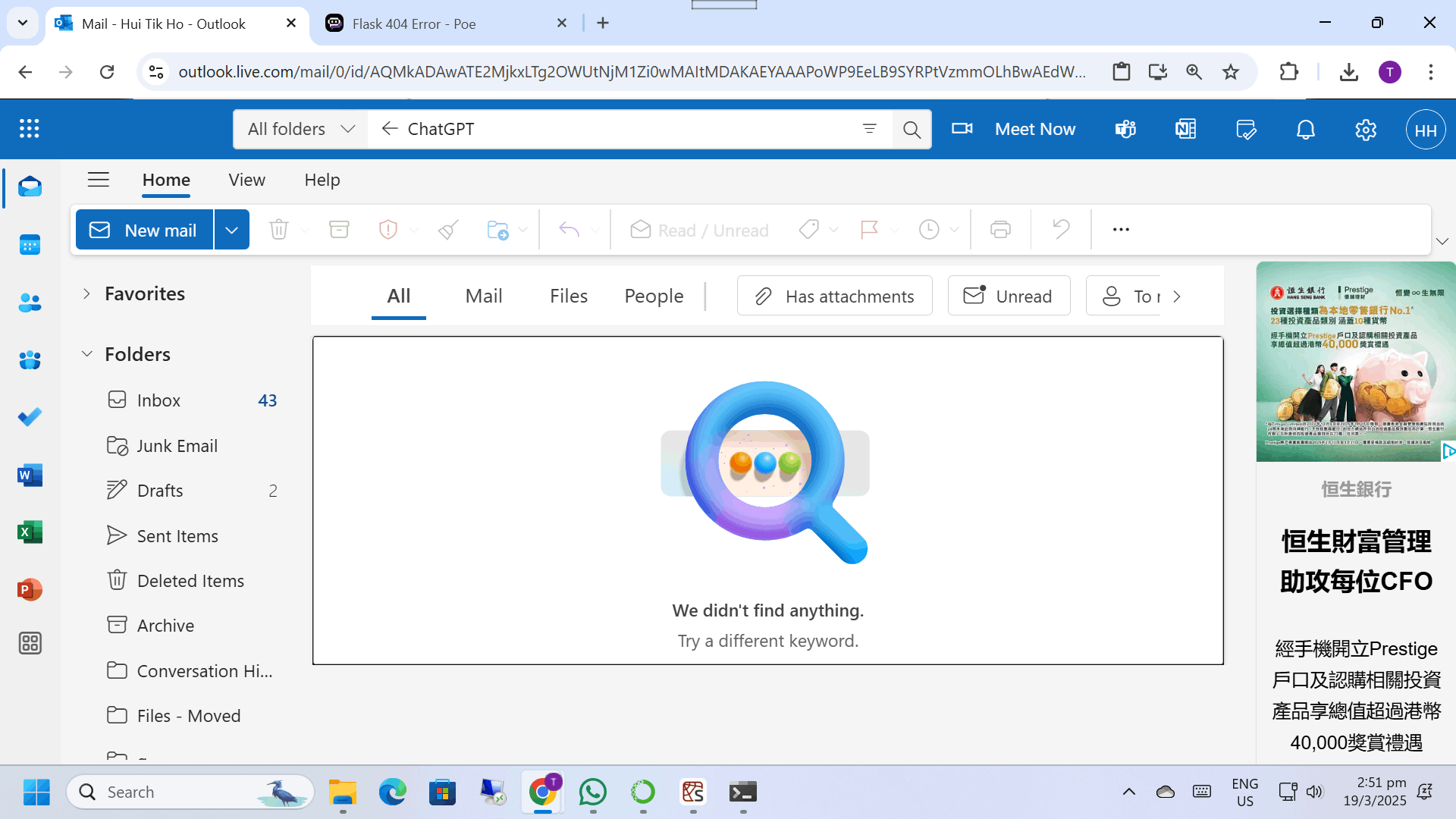Viewport: 1456px width, 819px height.
Task: Click the search magnifier button
Action: click(912, 130)
